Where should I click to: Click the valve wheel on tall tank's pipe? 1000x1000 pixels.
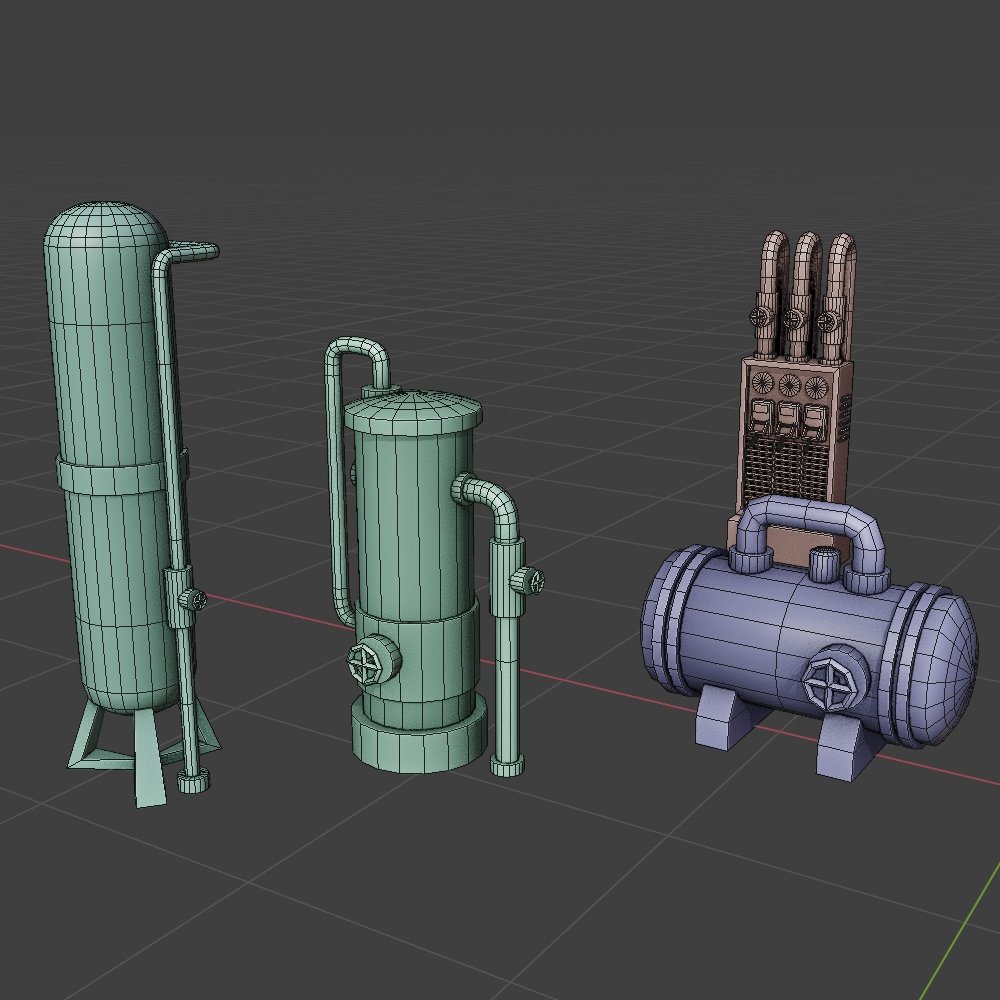tap(191, 600)
